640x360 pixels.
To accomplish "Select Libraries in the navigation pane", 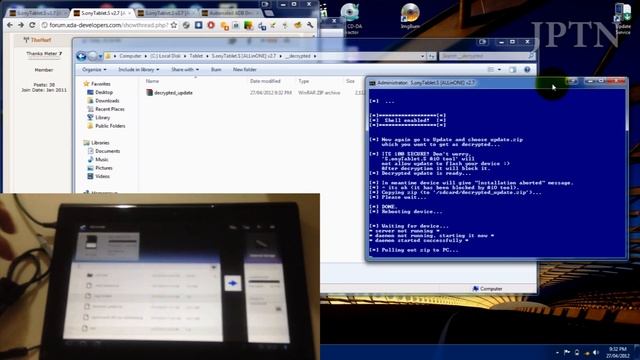I will point(96,143).
